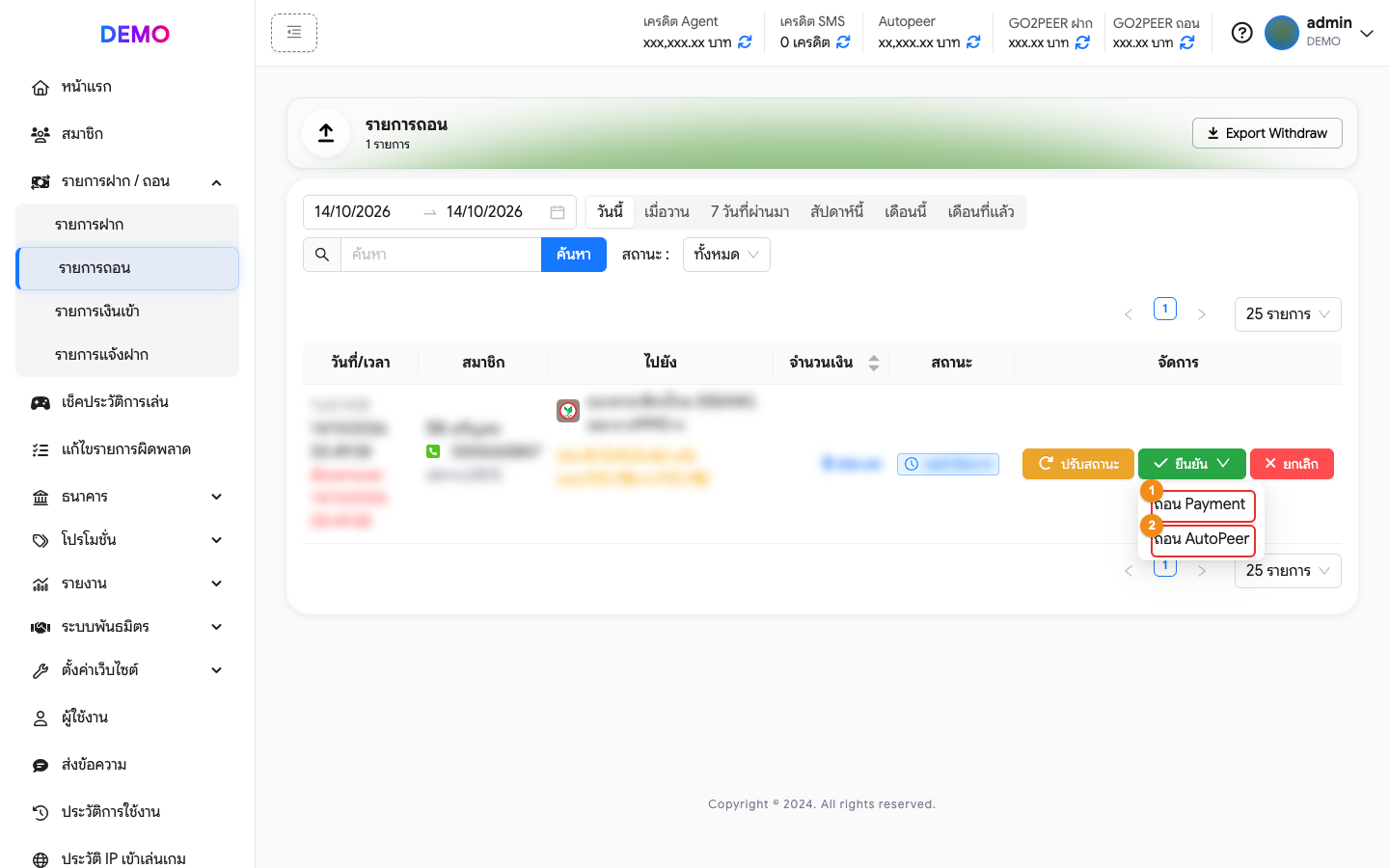Refresh the SMS credit balance
The image size is (1389, 868).
tap(843, 42)
